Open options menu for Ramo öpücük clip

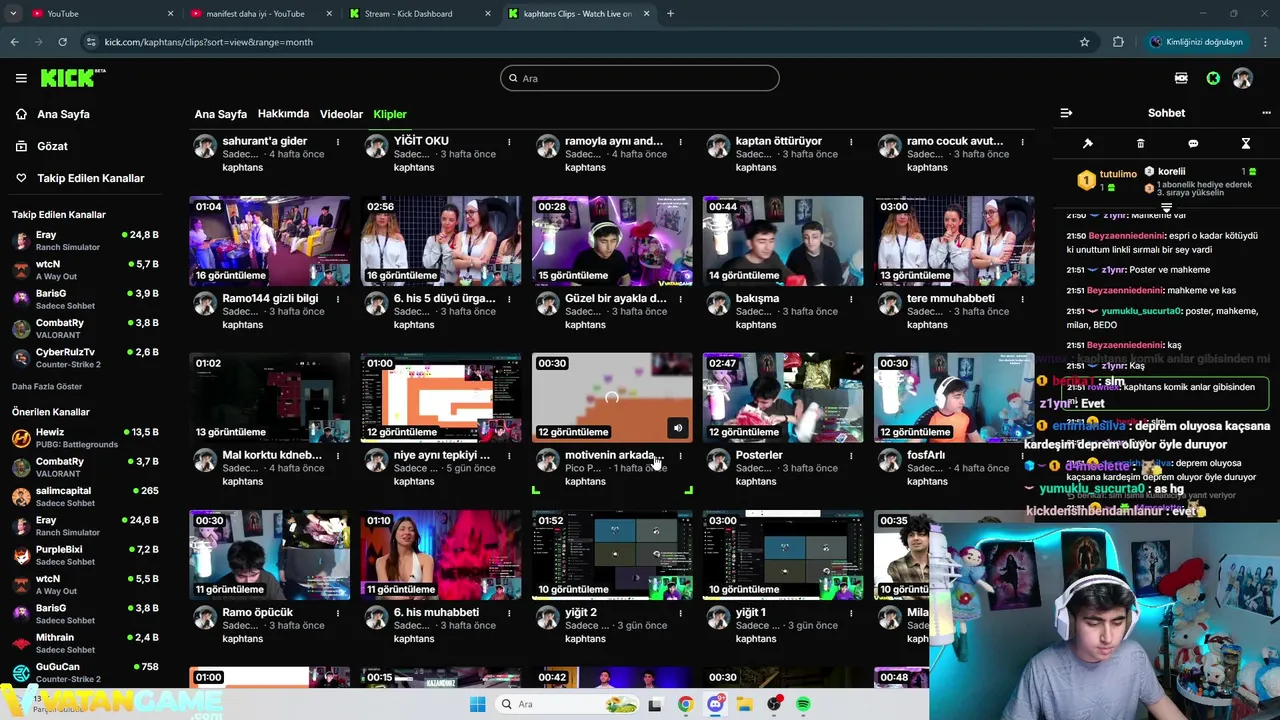click(338, 613)
